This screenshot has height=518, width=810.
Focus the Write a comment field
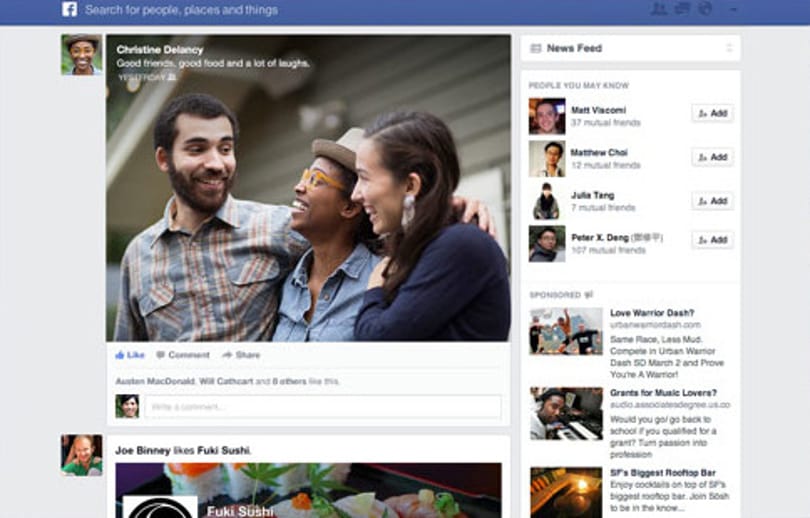(x=323, y=407)
